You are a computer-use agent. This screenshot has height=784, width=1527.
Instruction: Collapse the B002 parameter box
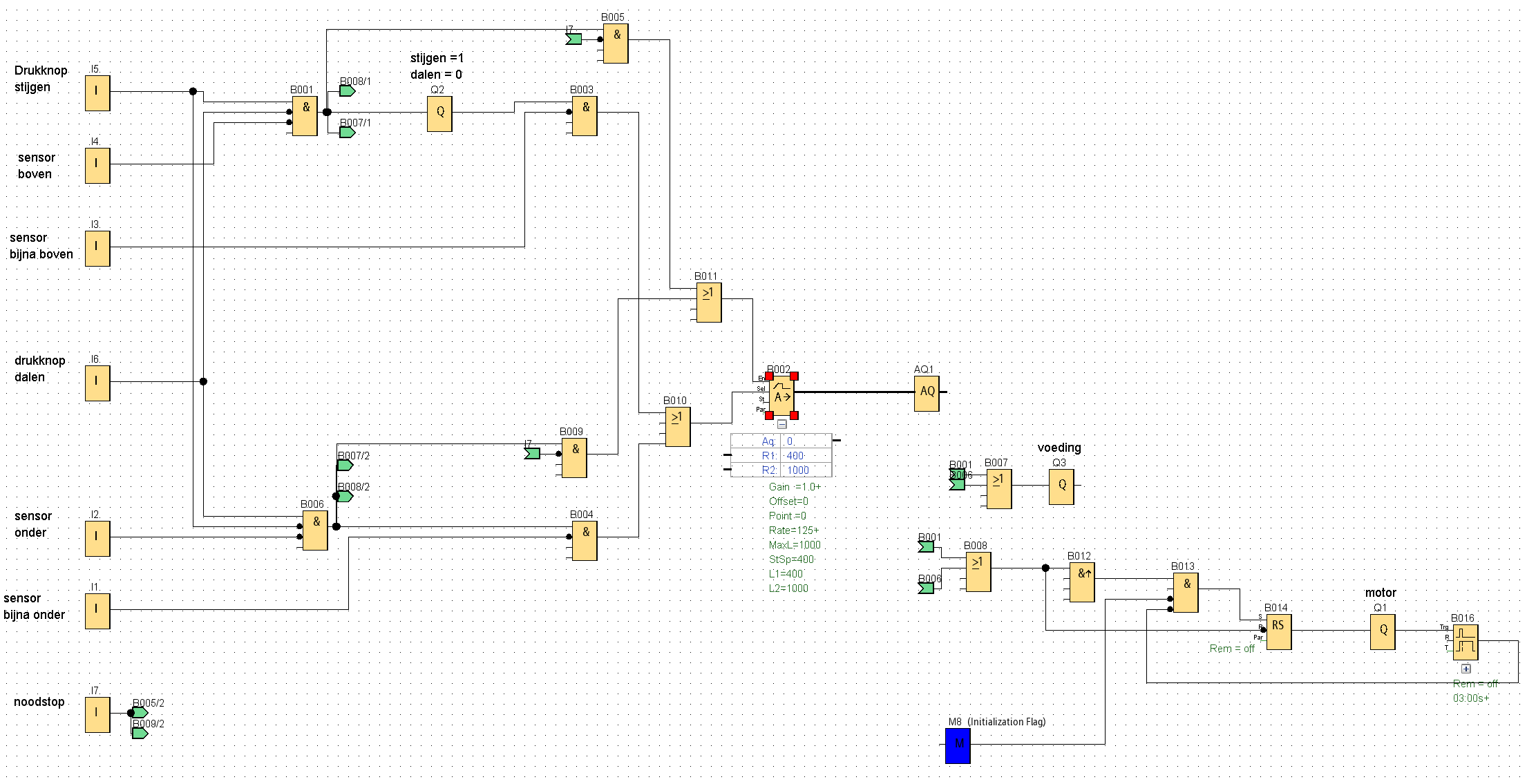781,424
